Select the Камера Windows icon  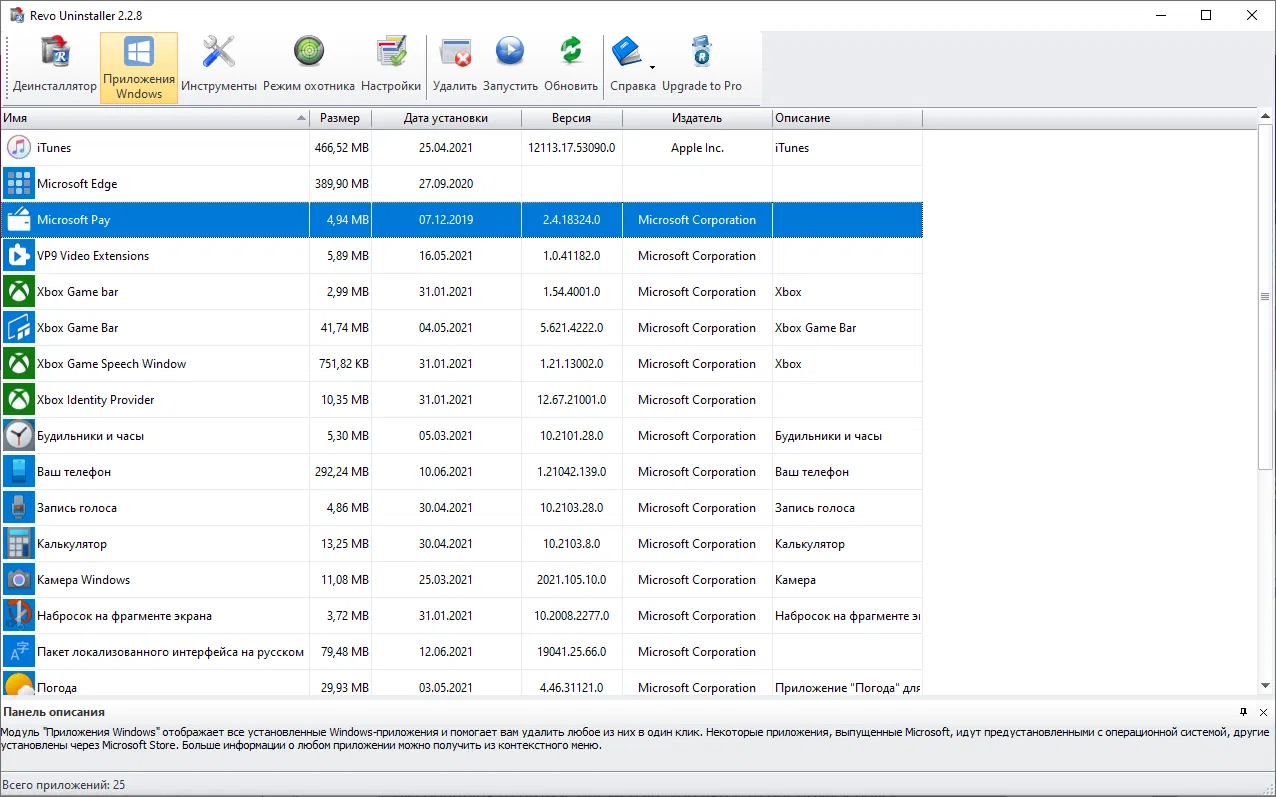coord(19,580)
